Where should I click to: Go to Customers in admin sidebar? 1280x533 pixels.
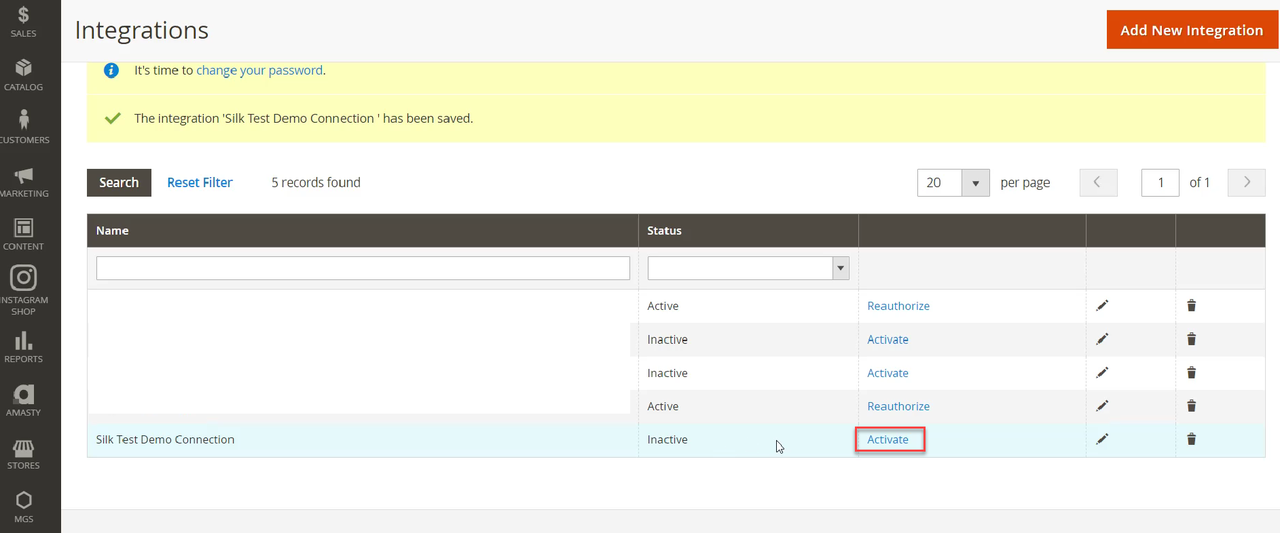tap(23, 127)
